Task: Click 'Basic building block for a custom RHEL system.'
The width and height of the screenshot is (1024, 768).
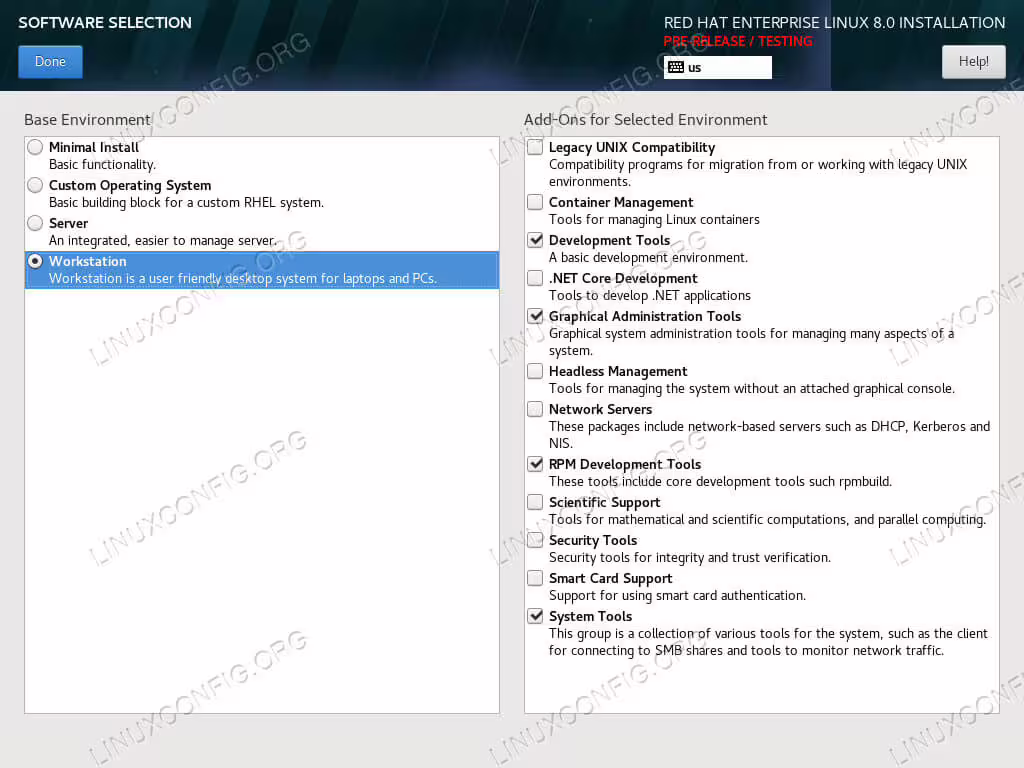Action: point(186,202)
